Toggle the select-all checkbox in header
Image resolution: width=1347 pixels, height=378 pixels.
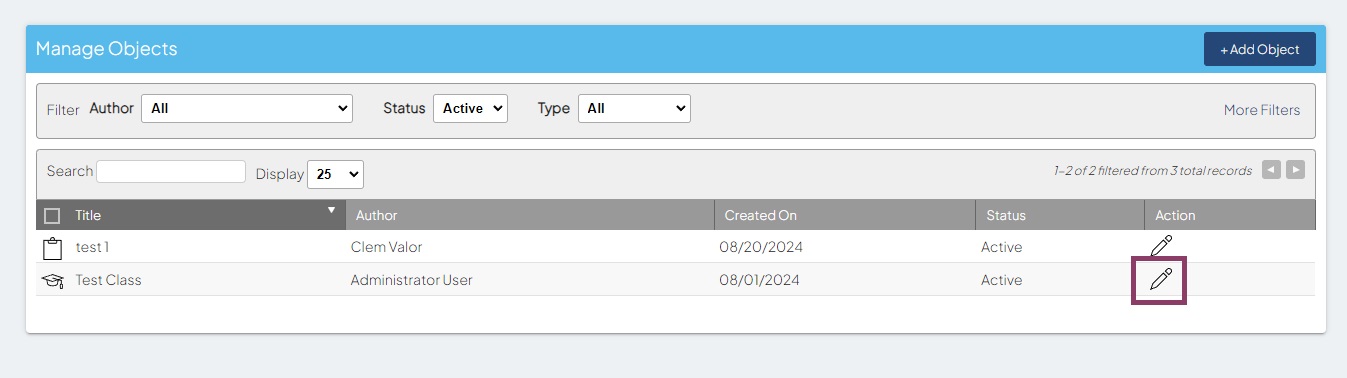(53, 215)
